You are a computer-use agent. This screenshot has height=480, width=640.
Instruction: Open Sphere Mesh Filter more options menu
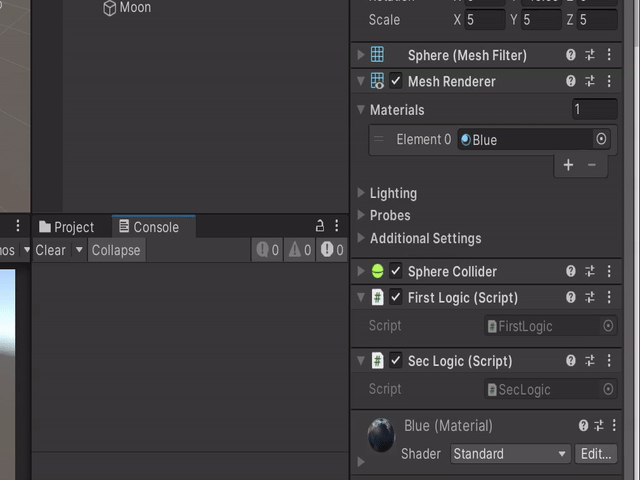(609, 55)
